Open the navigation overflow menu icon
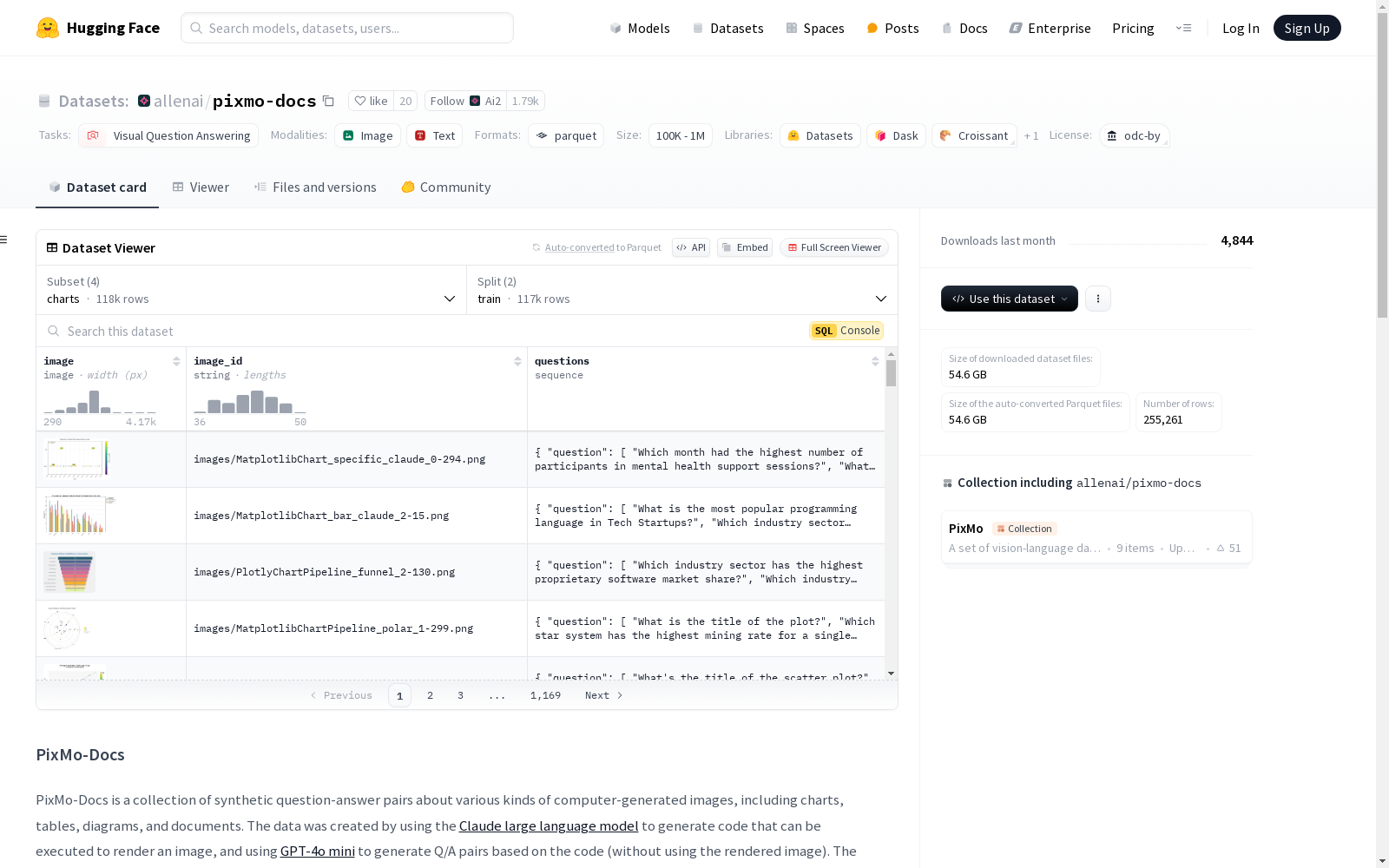Screen dimensions: 1389x868 click(x=1183, y=28)
